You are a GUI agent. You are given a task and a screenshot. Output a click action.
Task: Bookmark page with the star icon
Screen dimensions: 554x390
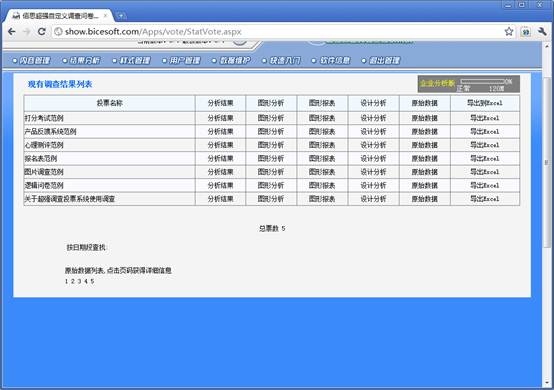point(508,31)
